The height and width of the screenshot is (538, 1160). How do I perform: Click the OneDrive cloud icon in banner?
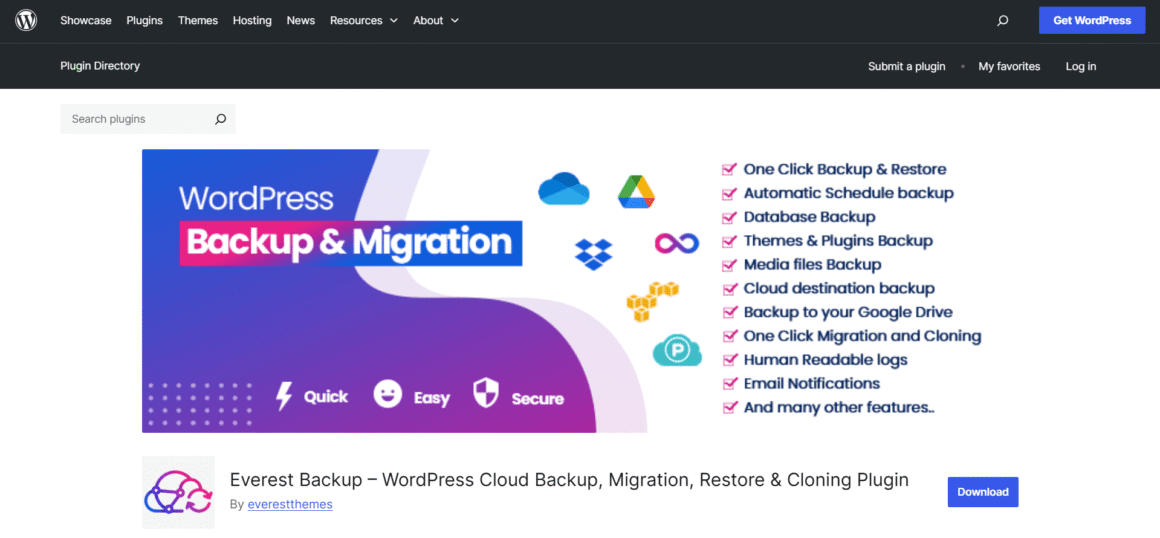[564, 188]
